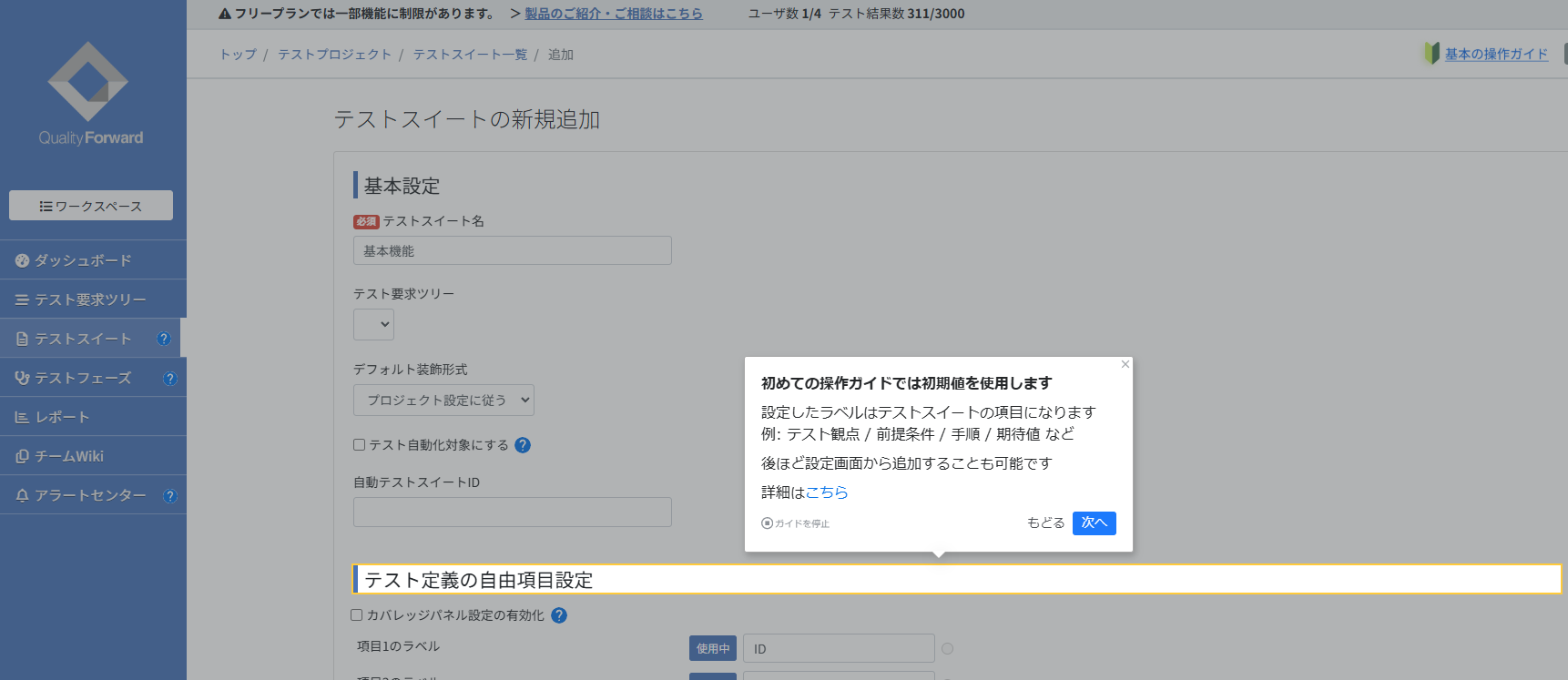Open ダッシュボード in the sidebar

(93, 260)
